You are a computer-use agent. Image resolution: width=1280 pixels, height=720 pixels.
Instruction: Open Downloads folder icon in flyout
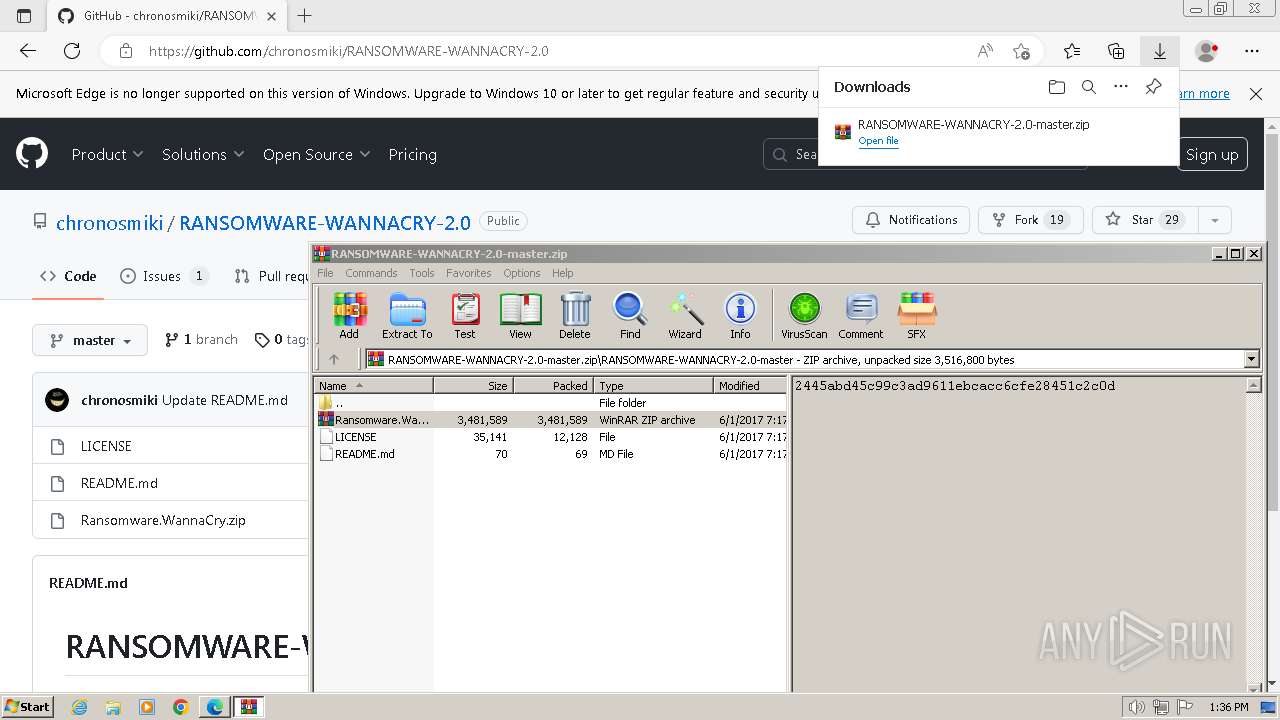1057,87
